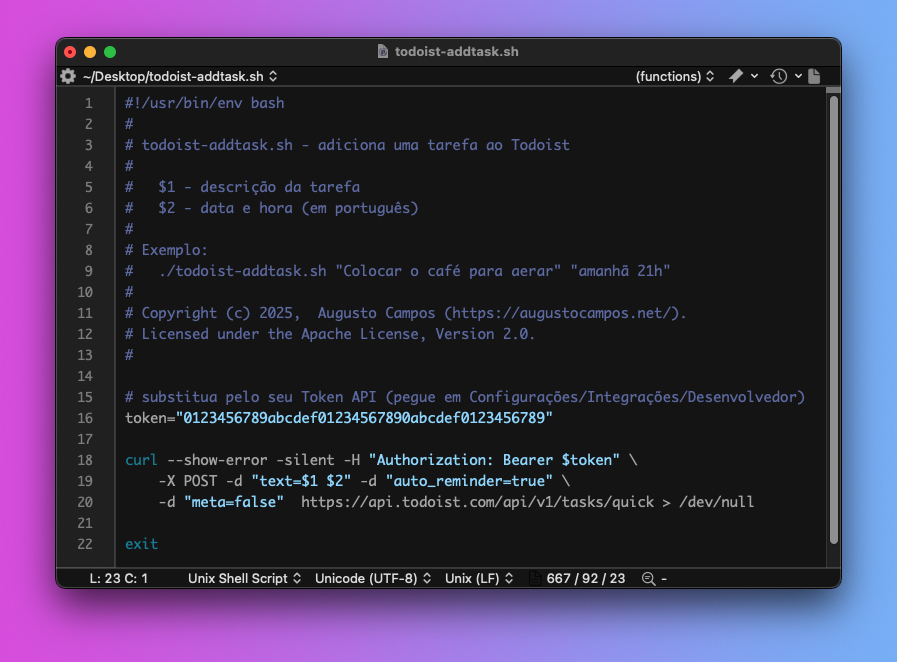Click the exit keyword on line 22
Image resolution: width=897 pixels, height=662 pixels.
point(141,544)
